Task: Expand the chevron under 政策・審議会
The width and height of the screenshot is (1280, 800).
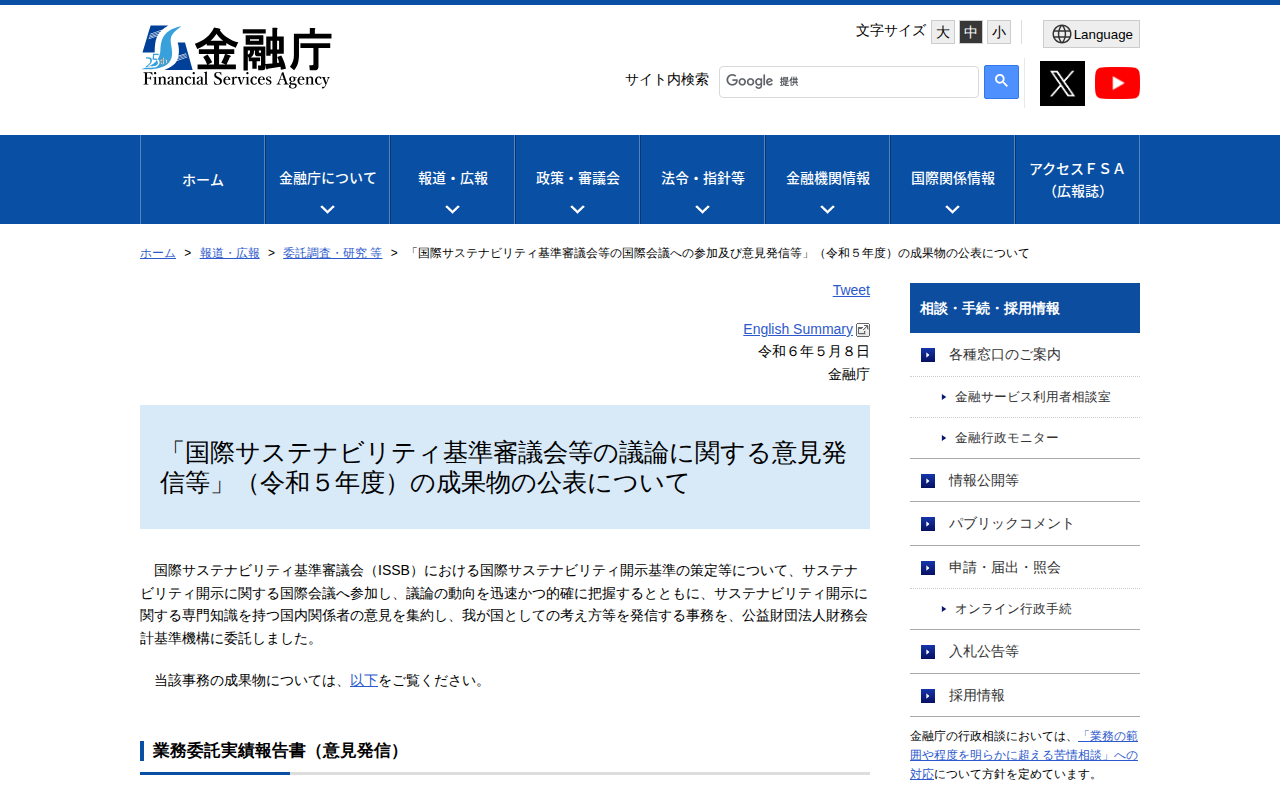Action: pos(577,210)
